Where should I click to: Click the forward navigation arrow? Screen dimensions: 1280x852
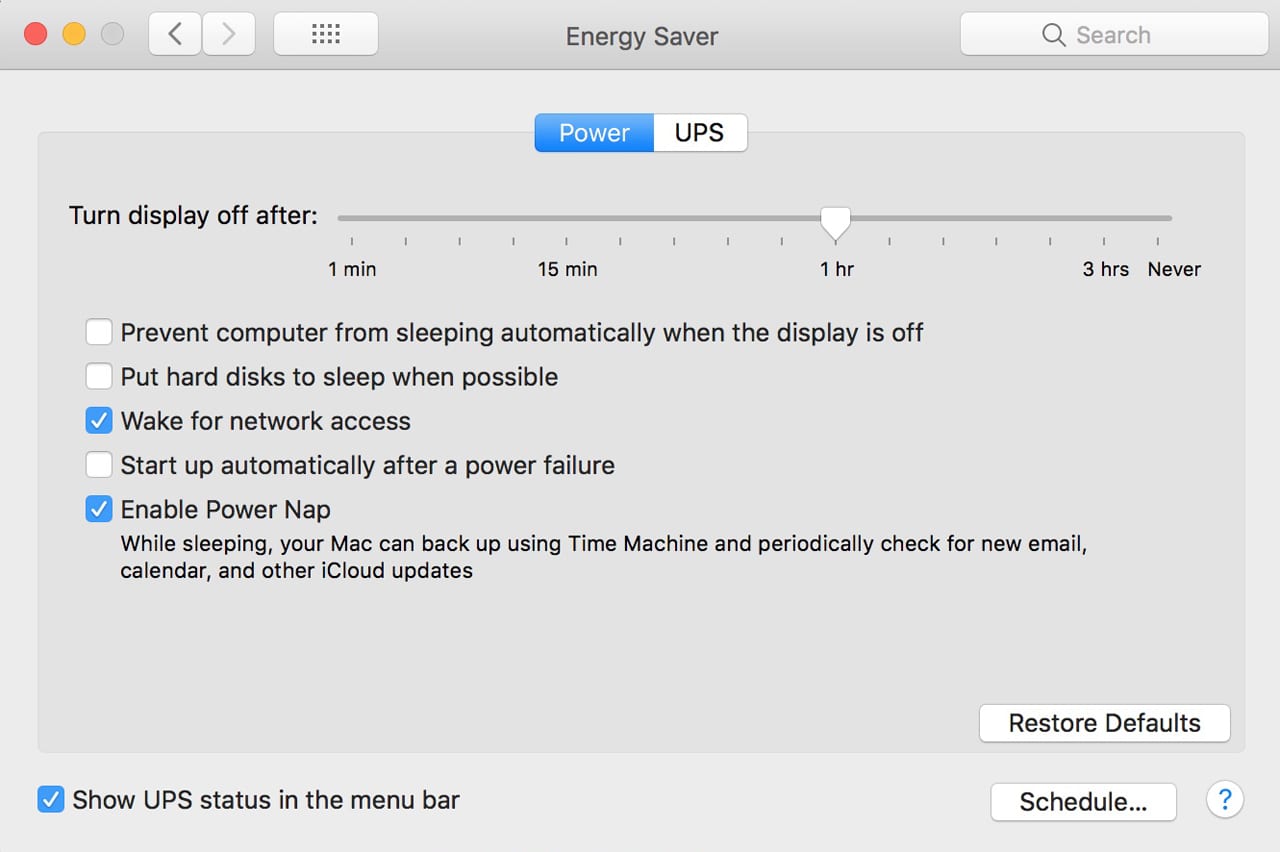click(229, 35)
